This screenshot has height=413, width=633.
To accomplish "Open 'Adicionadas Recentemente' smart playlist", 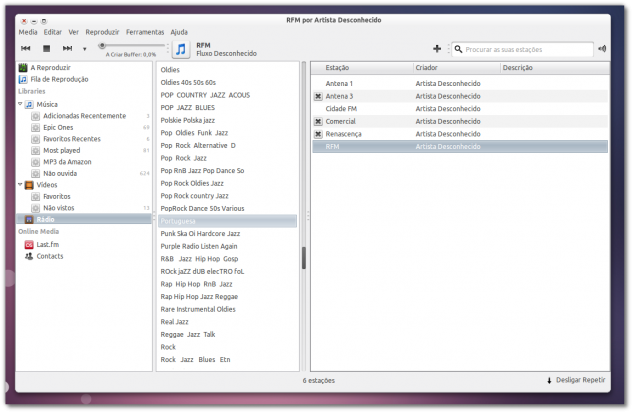I will pyautogui.click(x=85, y=116).
